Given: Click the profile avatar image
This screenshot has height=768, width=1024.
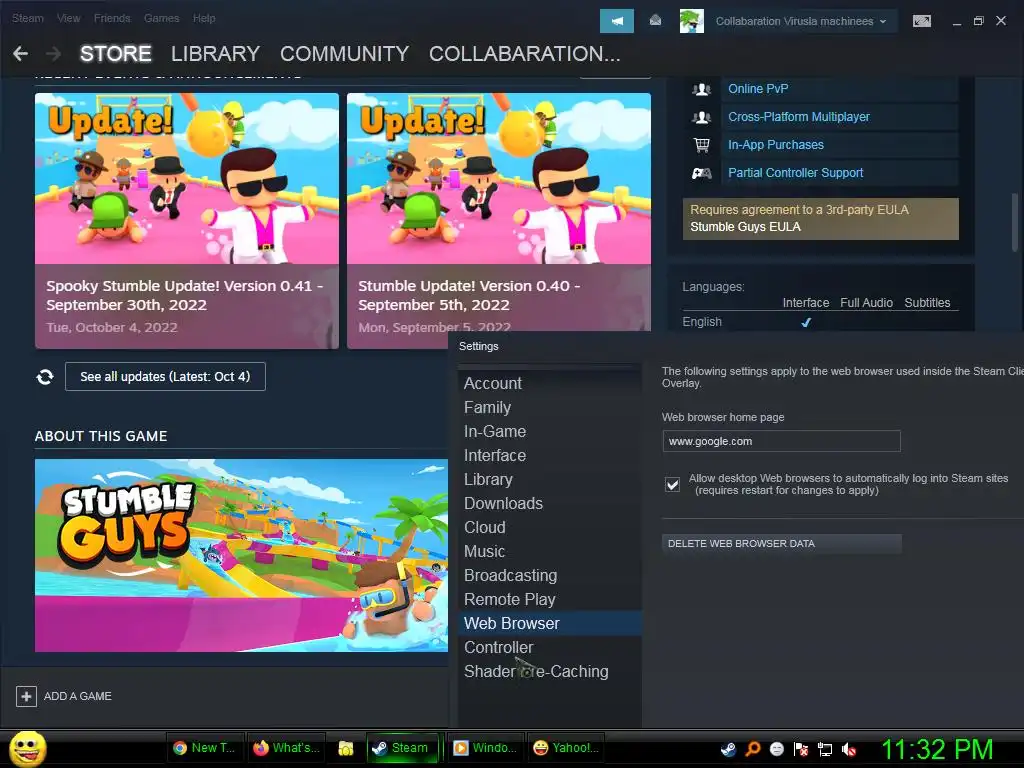Looking at the screenshot, I should pyautogui.click(x=692, y=21).
